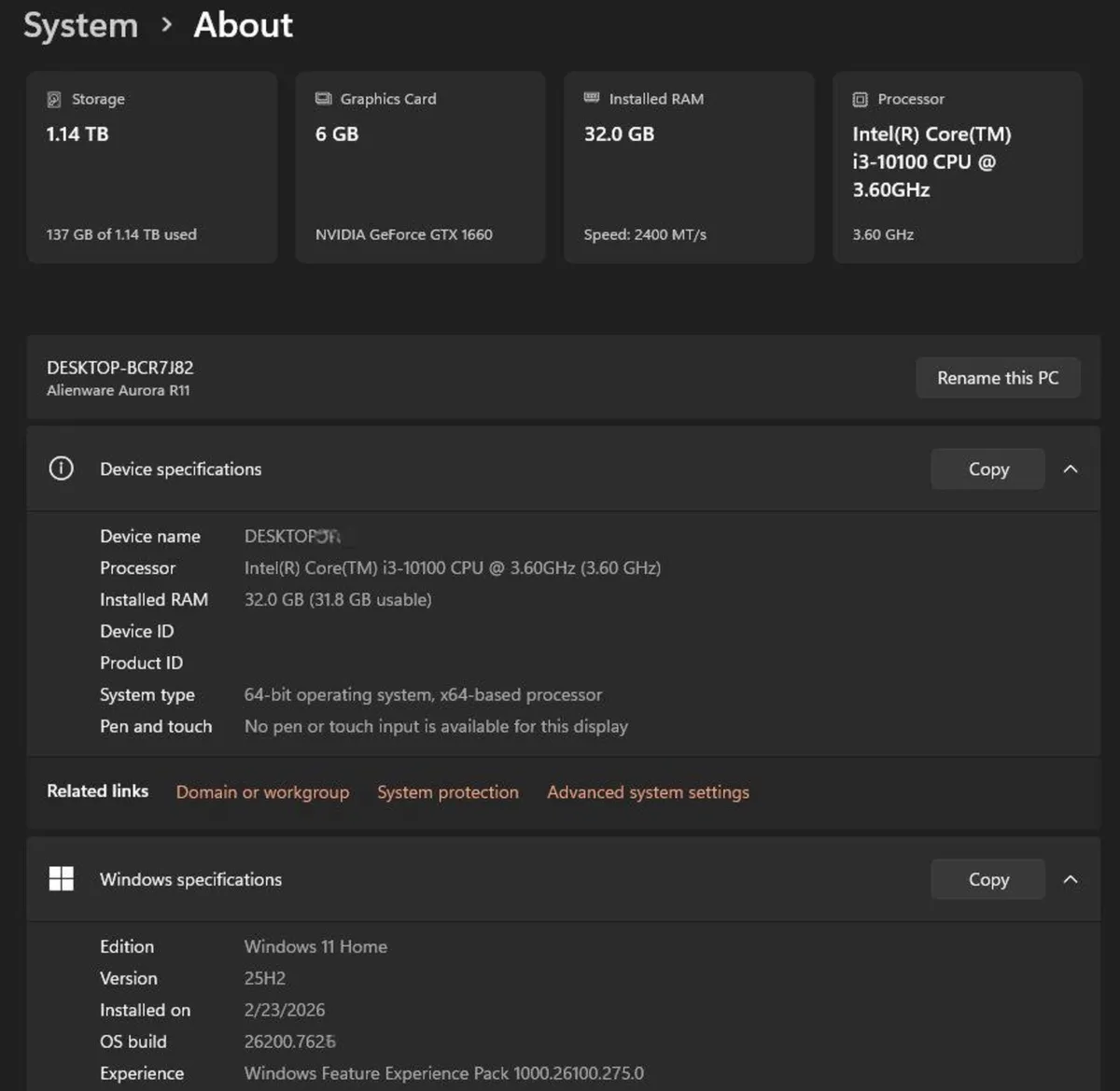Select the Storage summary card
This screenshot has width=1120, height=1091.
151,166
